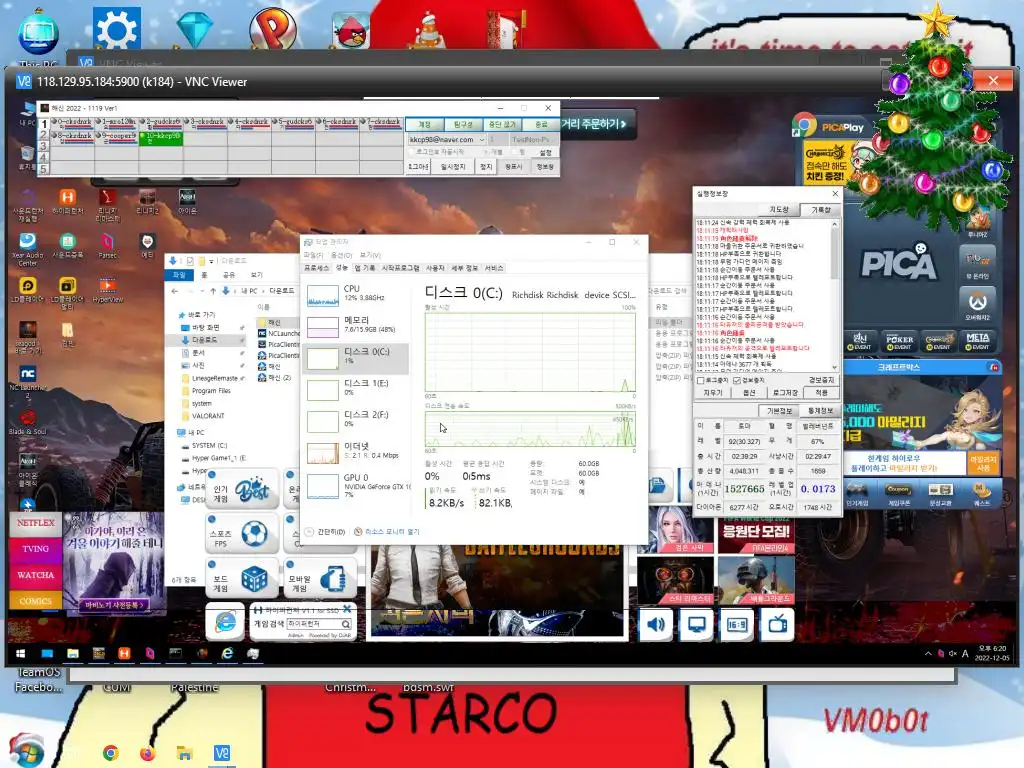Click the TV icon tile
This screenshot has width=1024, height=768.
click(x=777, y=625)
